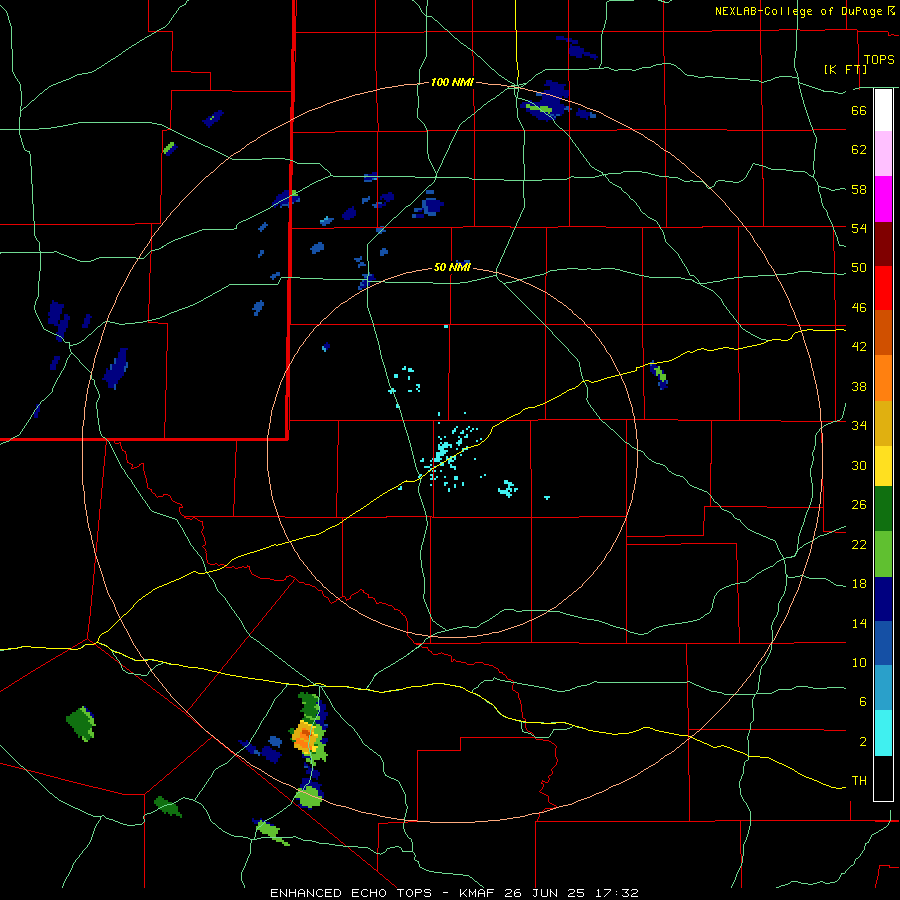This screenshot has width=900, height=900.
Task: Click the '38' legend value
Action: pos(859,386)
